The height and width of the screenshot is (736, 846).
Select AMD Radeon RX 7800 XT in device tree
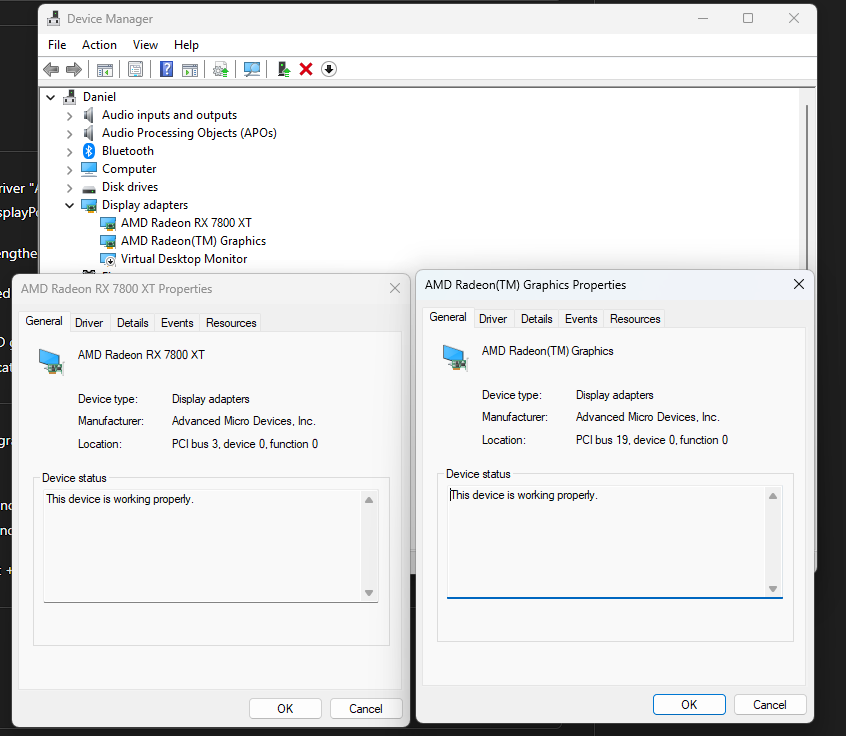(186, 223)
